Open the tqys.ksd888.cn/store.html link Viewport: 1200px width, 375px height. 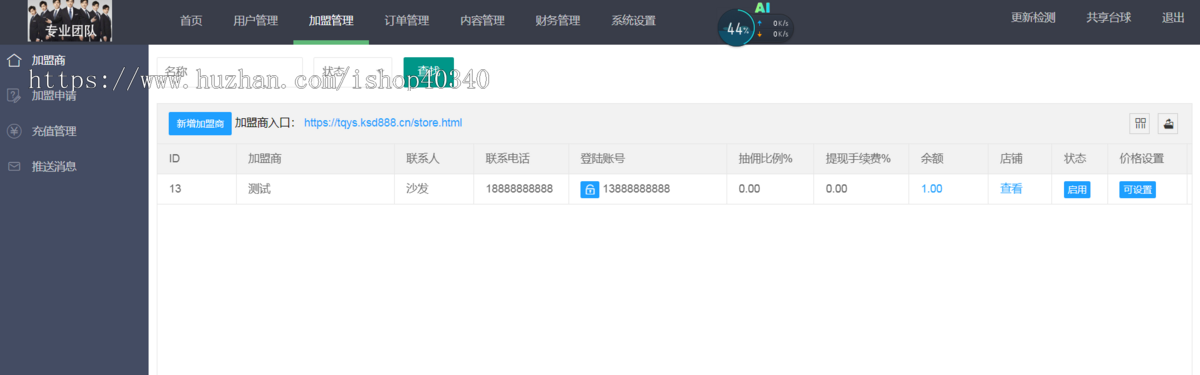coord(383,123)
